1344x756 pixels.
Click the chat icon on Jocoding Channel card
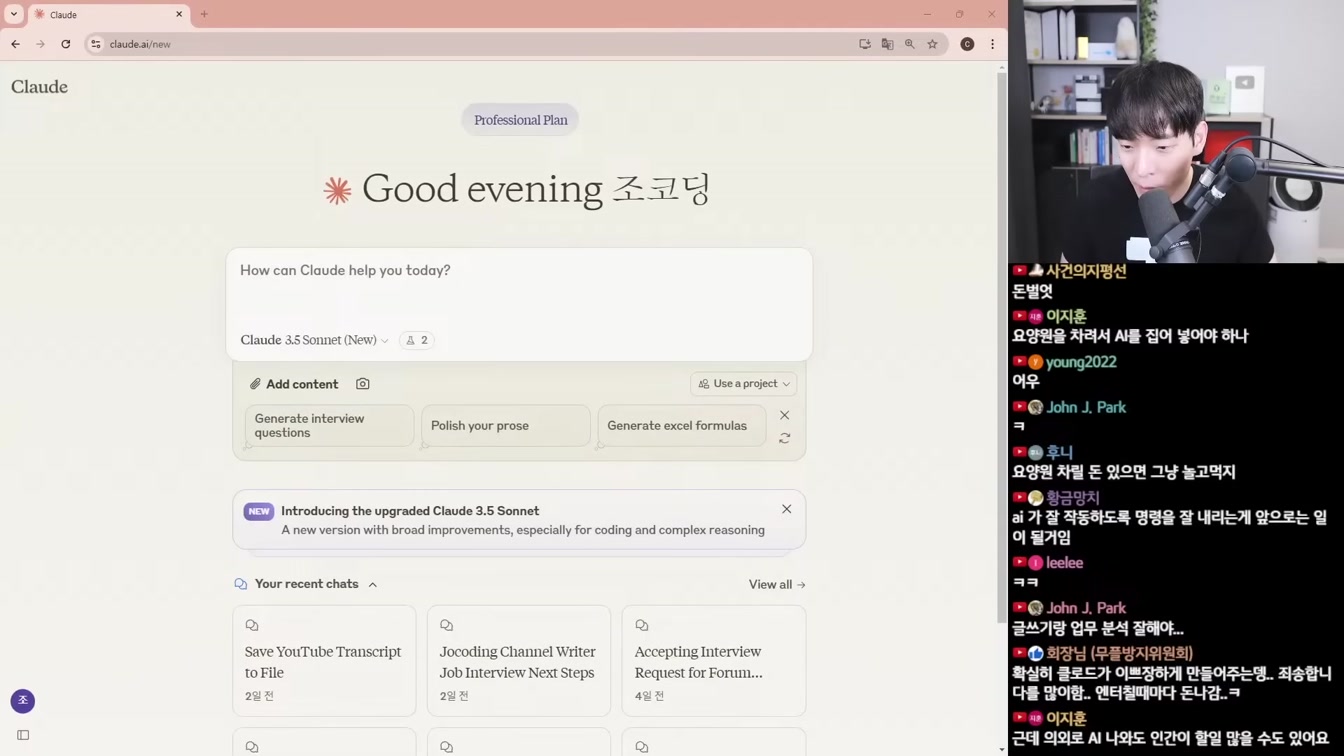coord(447,626)
